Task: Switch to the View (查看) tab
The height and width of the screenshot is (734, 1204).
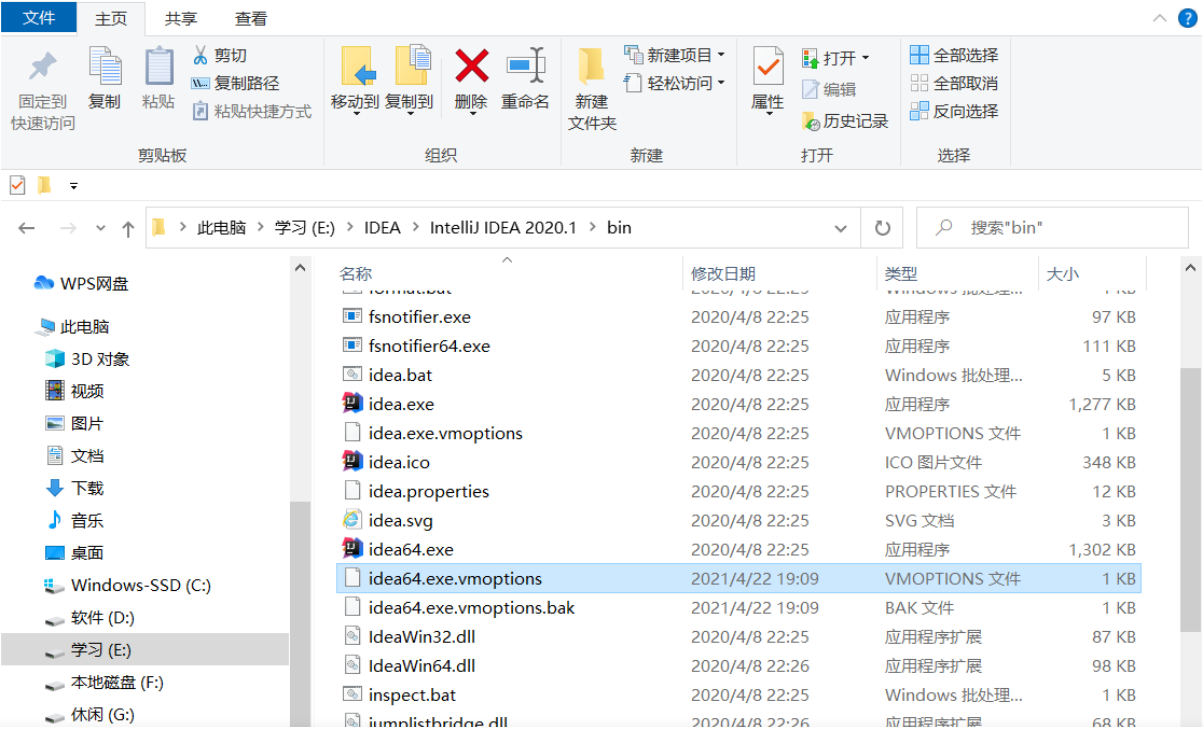Action: [x=251, y=19]
